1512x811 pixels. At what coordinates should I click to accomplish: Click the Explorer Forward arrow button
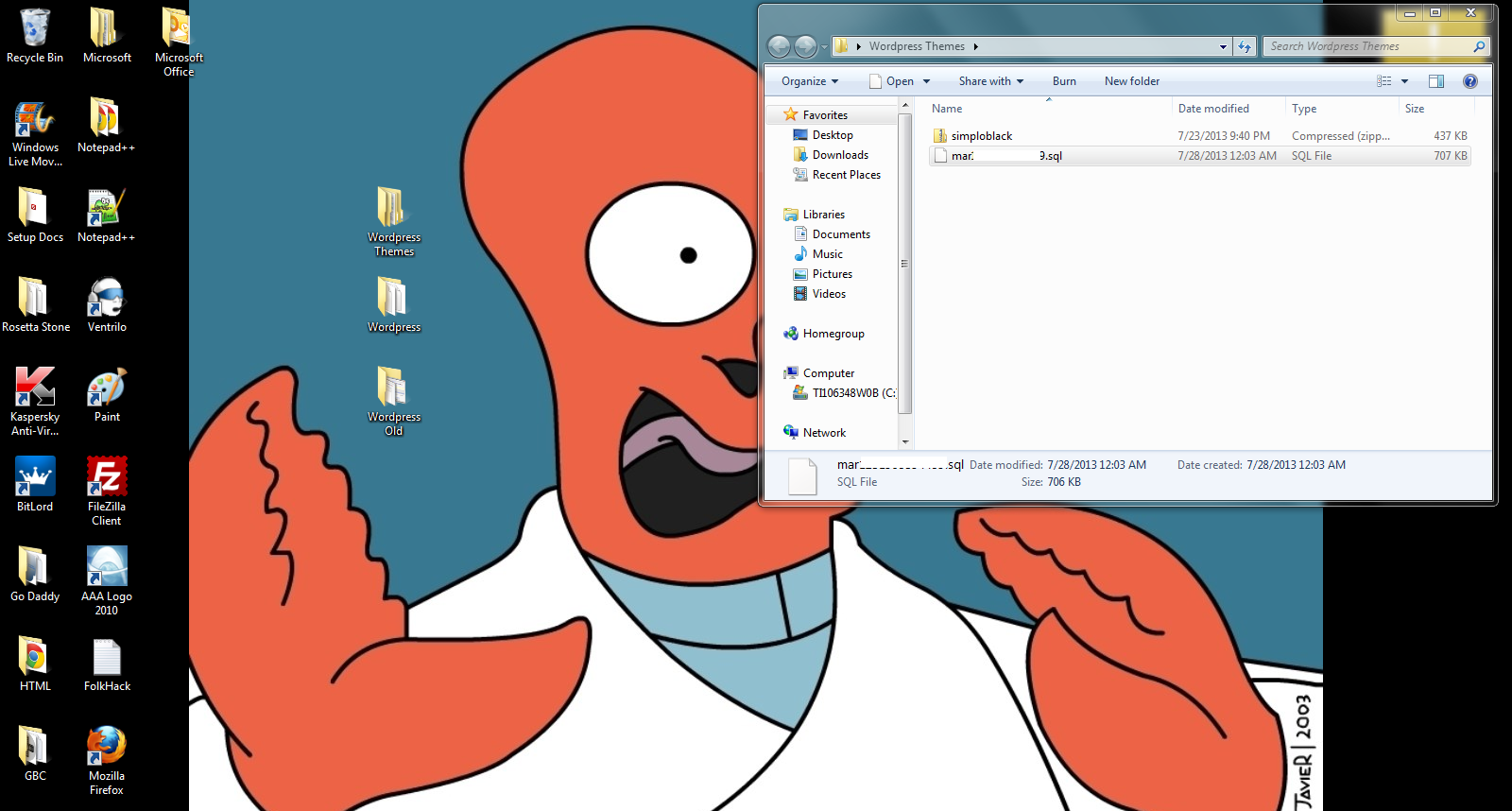(x=805, y=46)
